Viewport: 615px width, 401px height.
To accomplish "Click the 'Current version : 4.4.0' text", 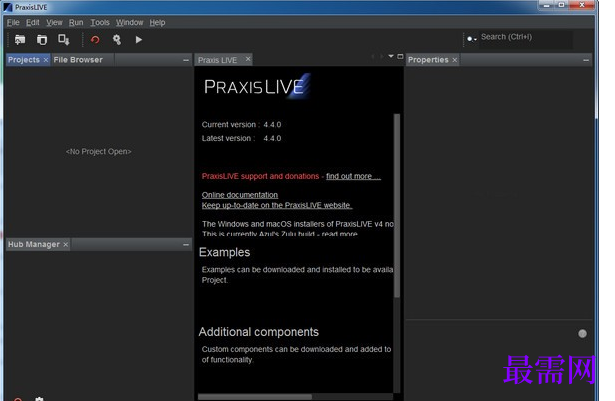I will [x=241, y=125].
